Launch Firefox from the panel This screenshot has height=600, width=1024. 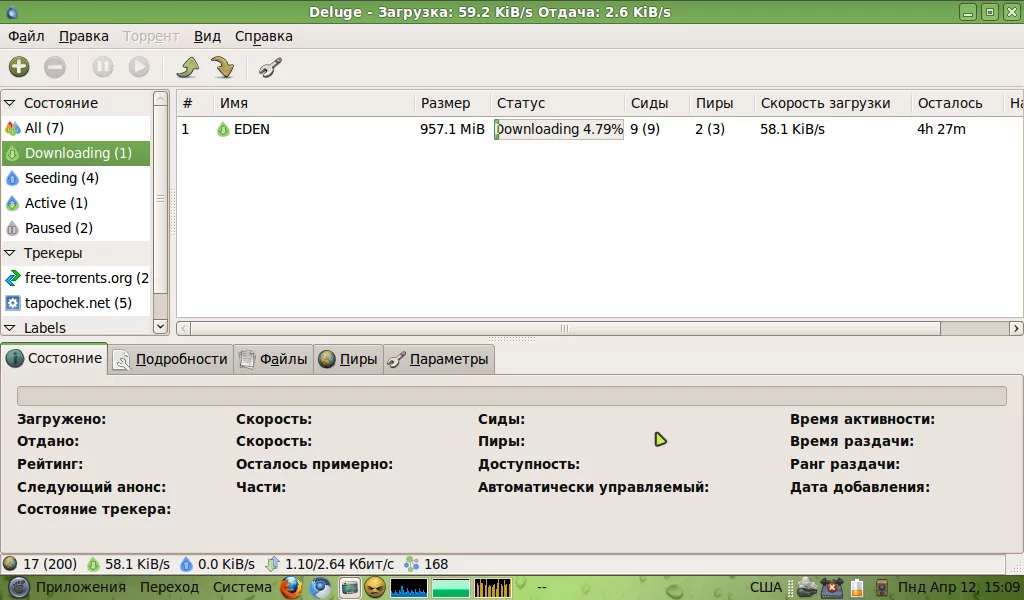coord(291,588)
